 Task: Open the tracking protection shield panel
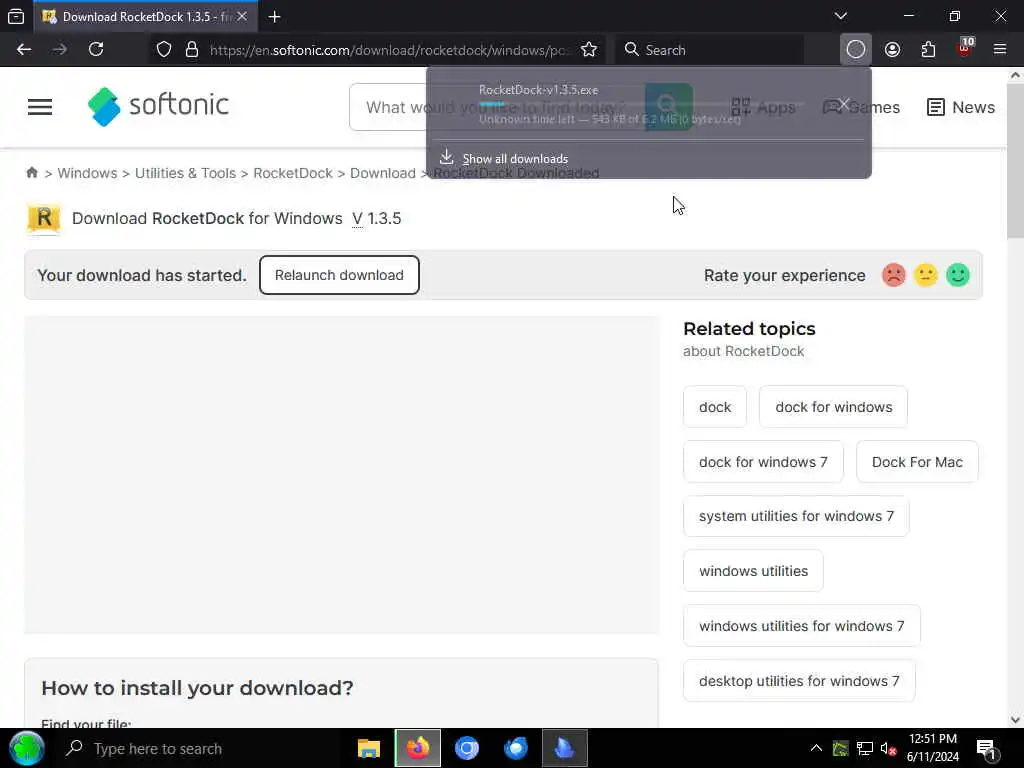click(164, 50)
